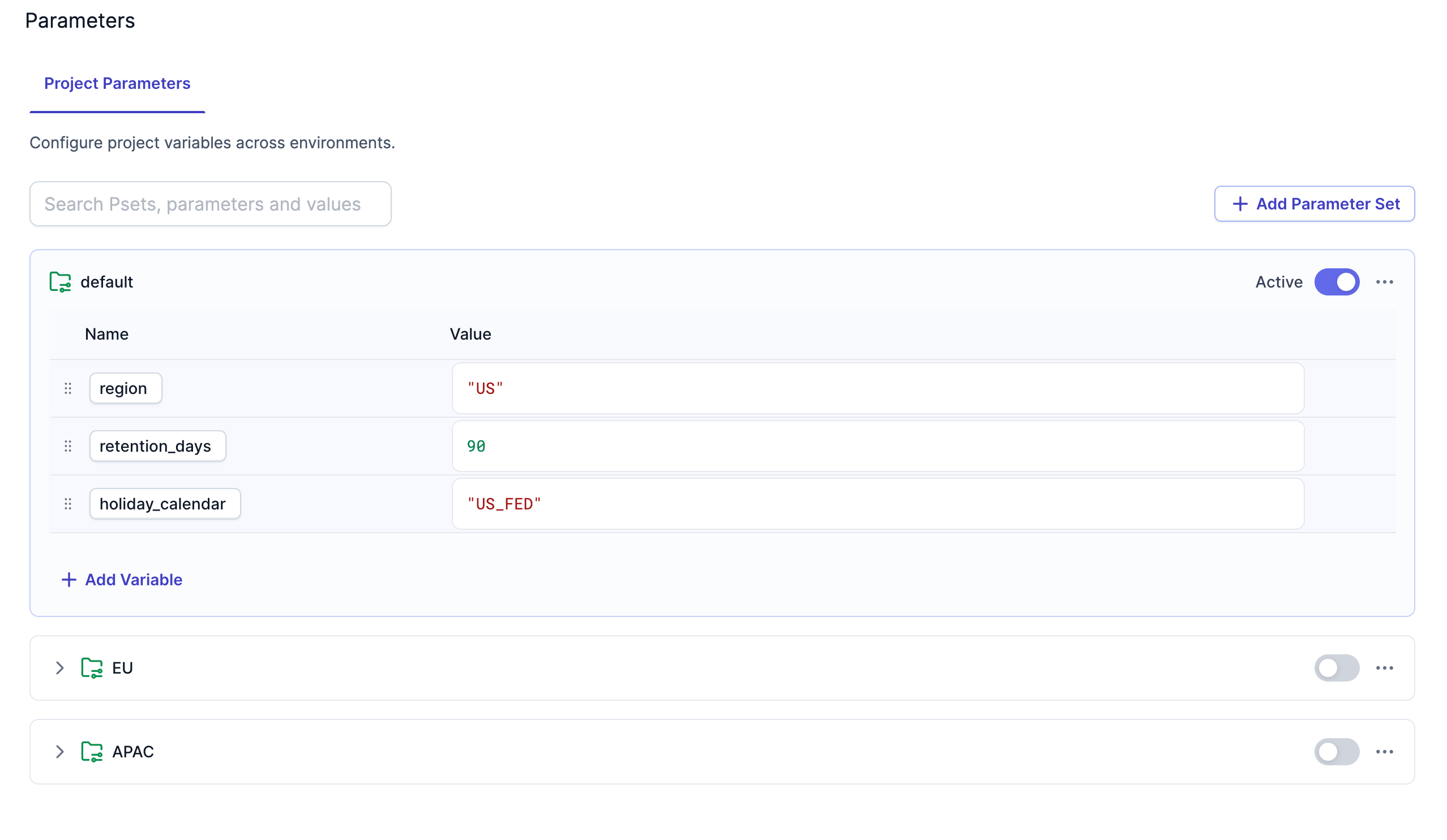Click the drag handle beside retention_days

coord(68,446)
